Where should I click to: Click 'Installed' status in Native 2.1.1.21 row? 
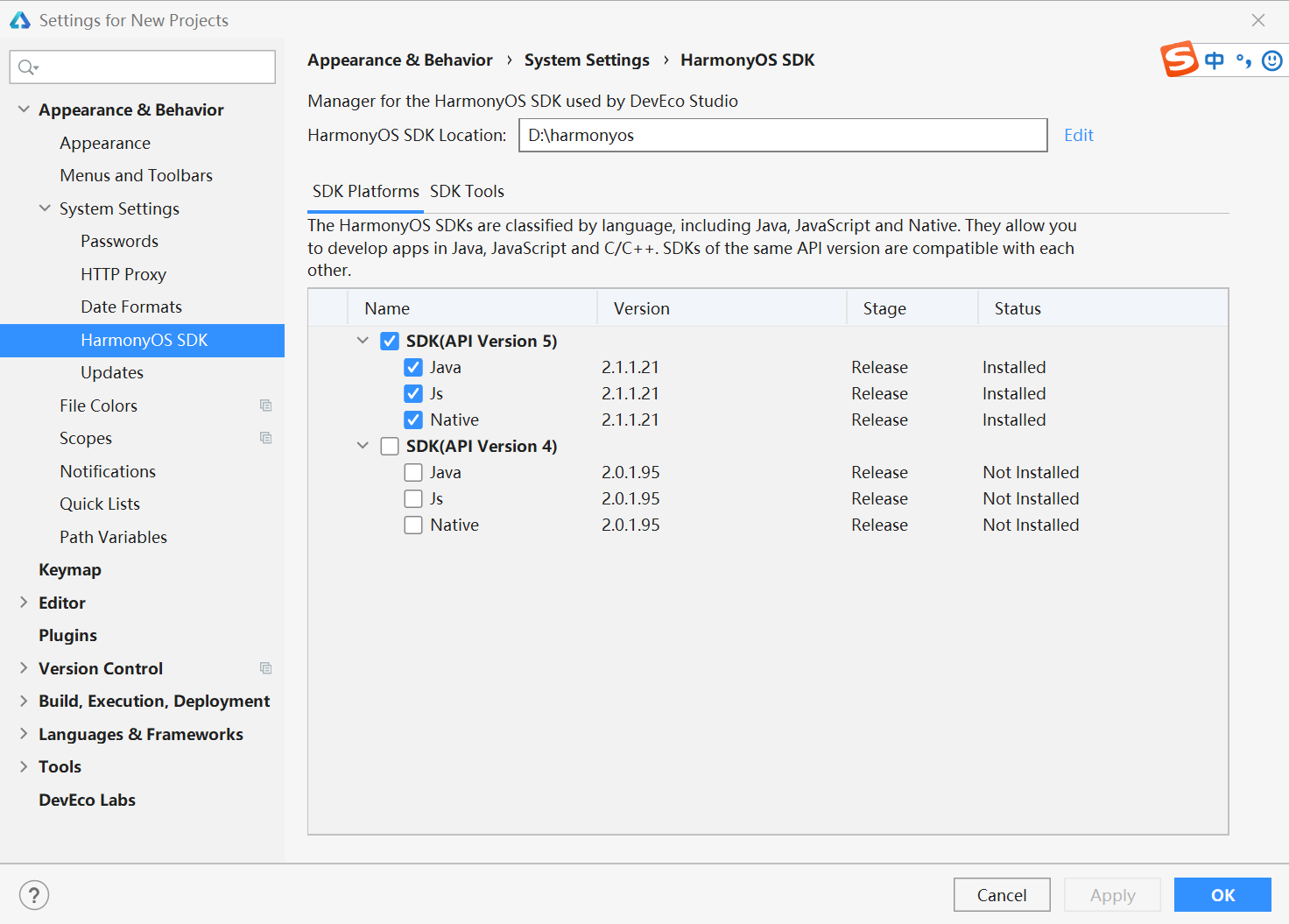coord(1014,420)
